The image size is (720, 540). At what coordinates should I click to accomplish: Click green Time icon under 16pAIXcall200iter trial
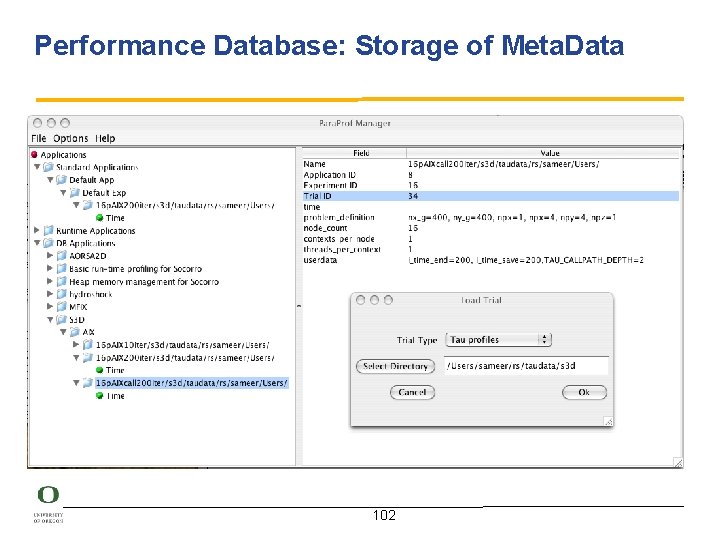click(x=100, y=396)
